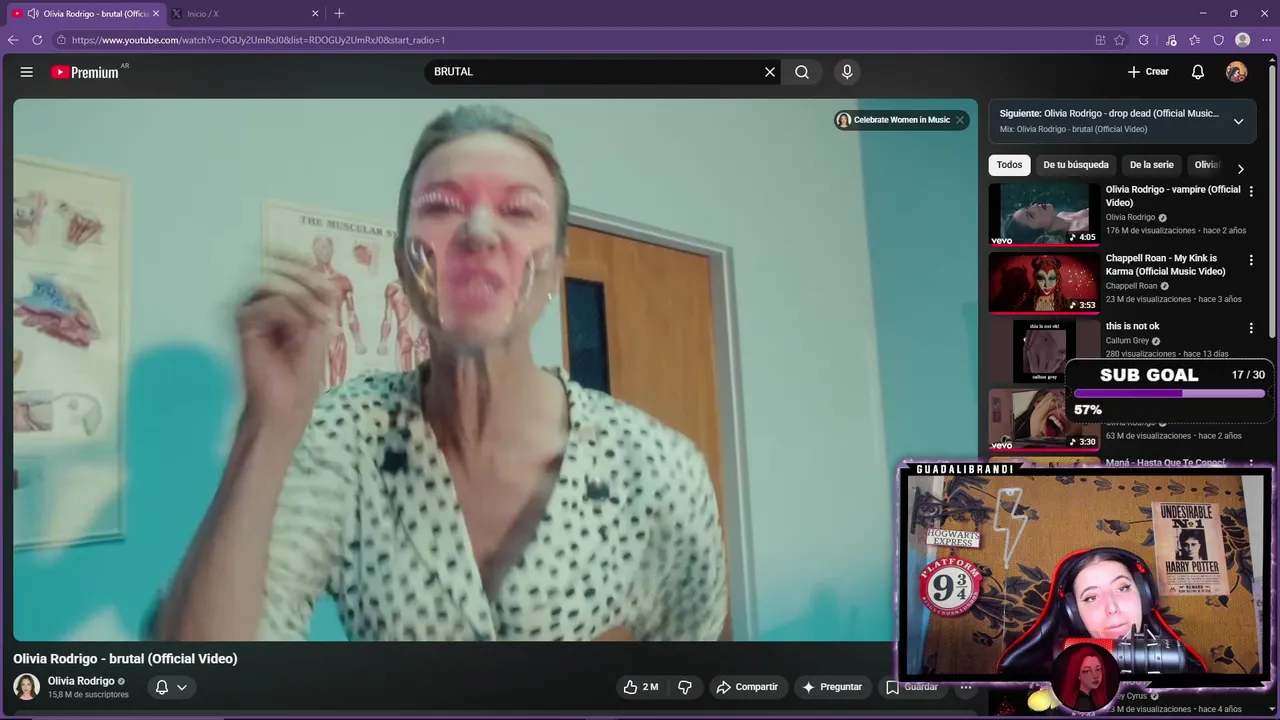Click 'Mix: Olivia Rodrigo - brutal' subtitle
This screenshot has height=720, width=1280.
tap(1073, 130)
